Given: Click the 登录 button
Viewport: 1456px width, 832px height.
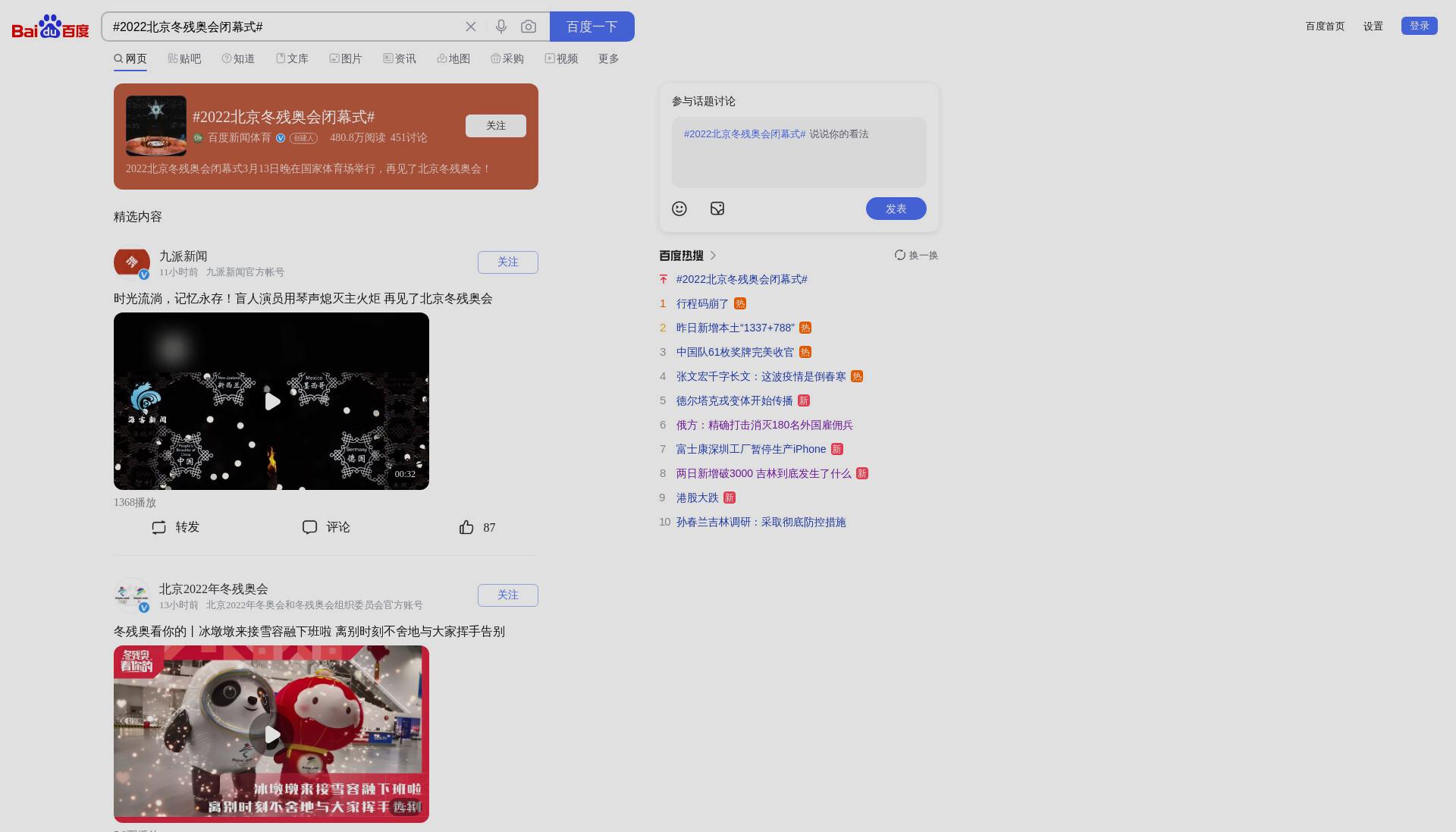Looking at the screenshot, I should [x=1420, y=26].
